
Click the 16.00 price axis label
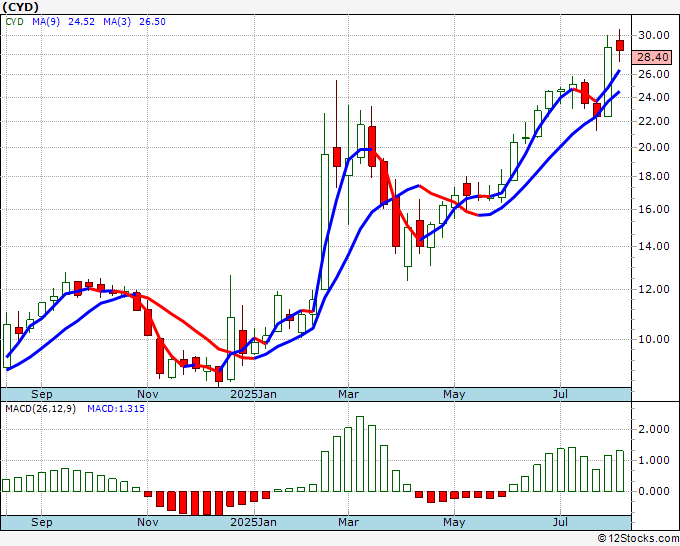pos(654,209)
